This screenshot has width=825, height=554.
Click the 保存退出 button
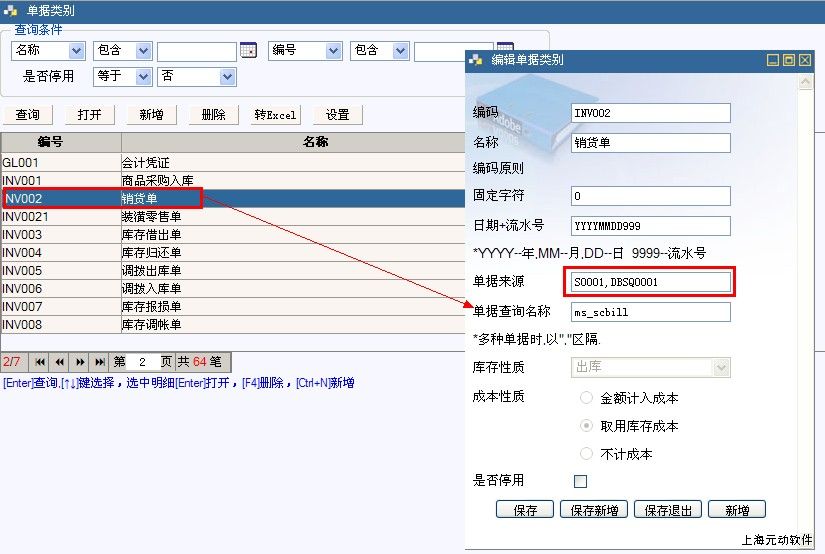point(668,510)
